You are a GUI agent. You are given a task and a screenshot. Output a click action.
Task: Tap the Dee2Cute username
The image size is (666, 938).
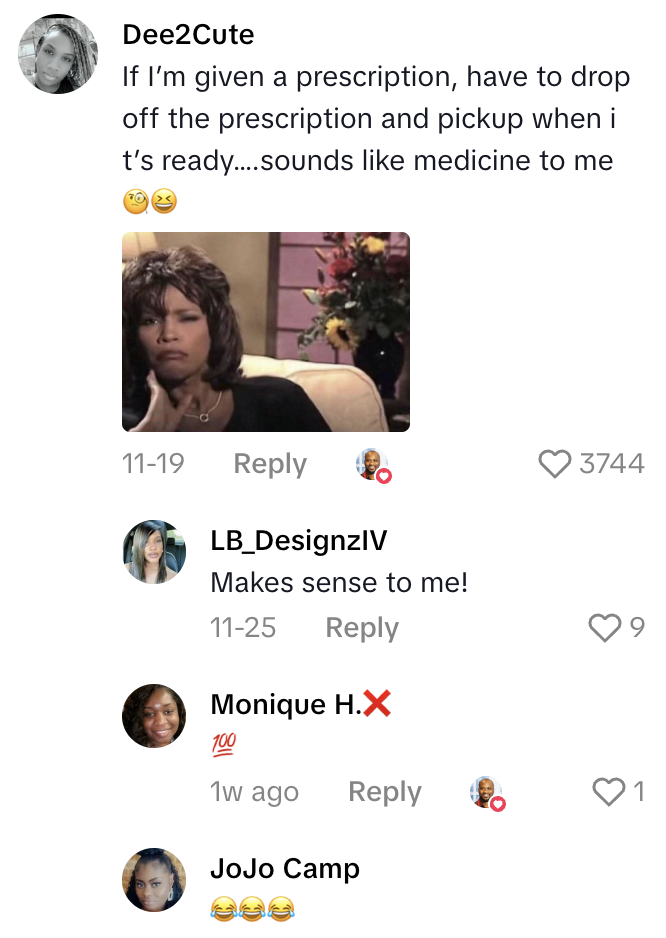(x=188, y=35)
